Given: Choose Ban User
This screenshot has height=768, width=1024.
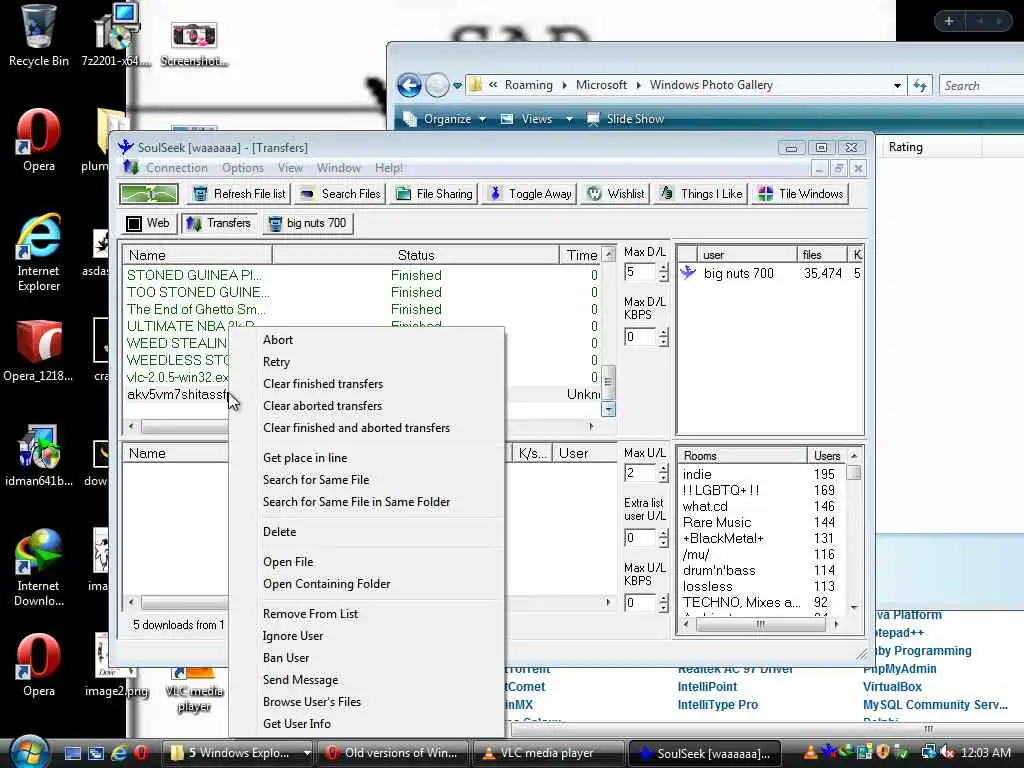Looking at the screenshot, I should pyautogui.click(x=367, y=658).
